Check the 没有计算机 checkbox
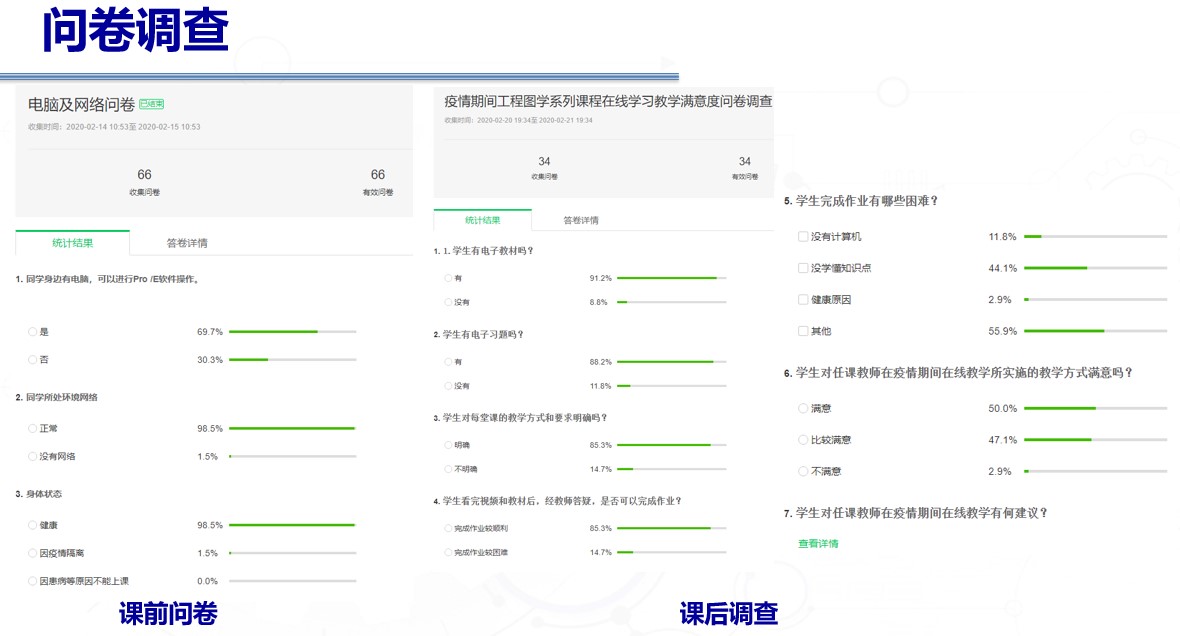1180x636 pixels. tap(803, 237)
